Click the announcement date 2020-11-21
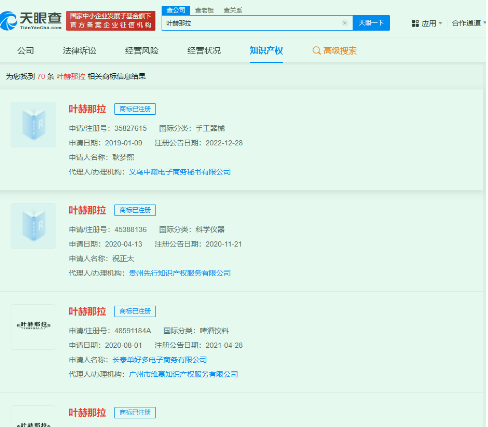The height and width of the screenshot is (427, 488). (224, 244)
